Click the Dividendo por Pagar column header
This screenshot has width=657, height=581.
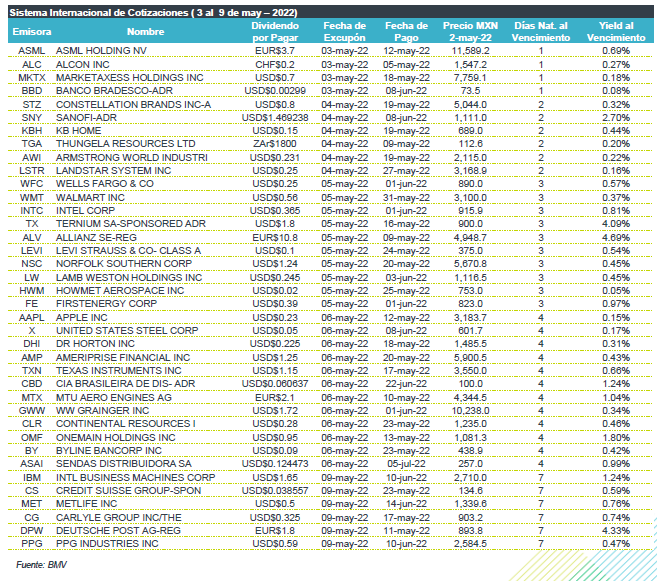(x=275, y=32)
